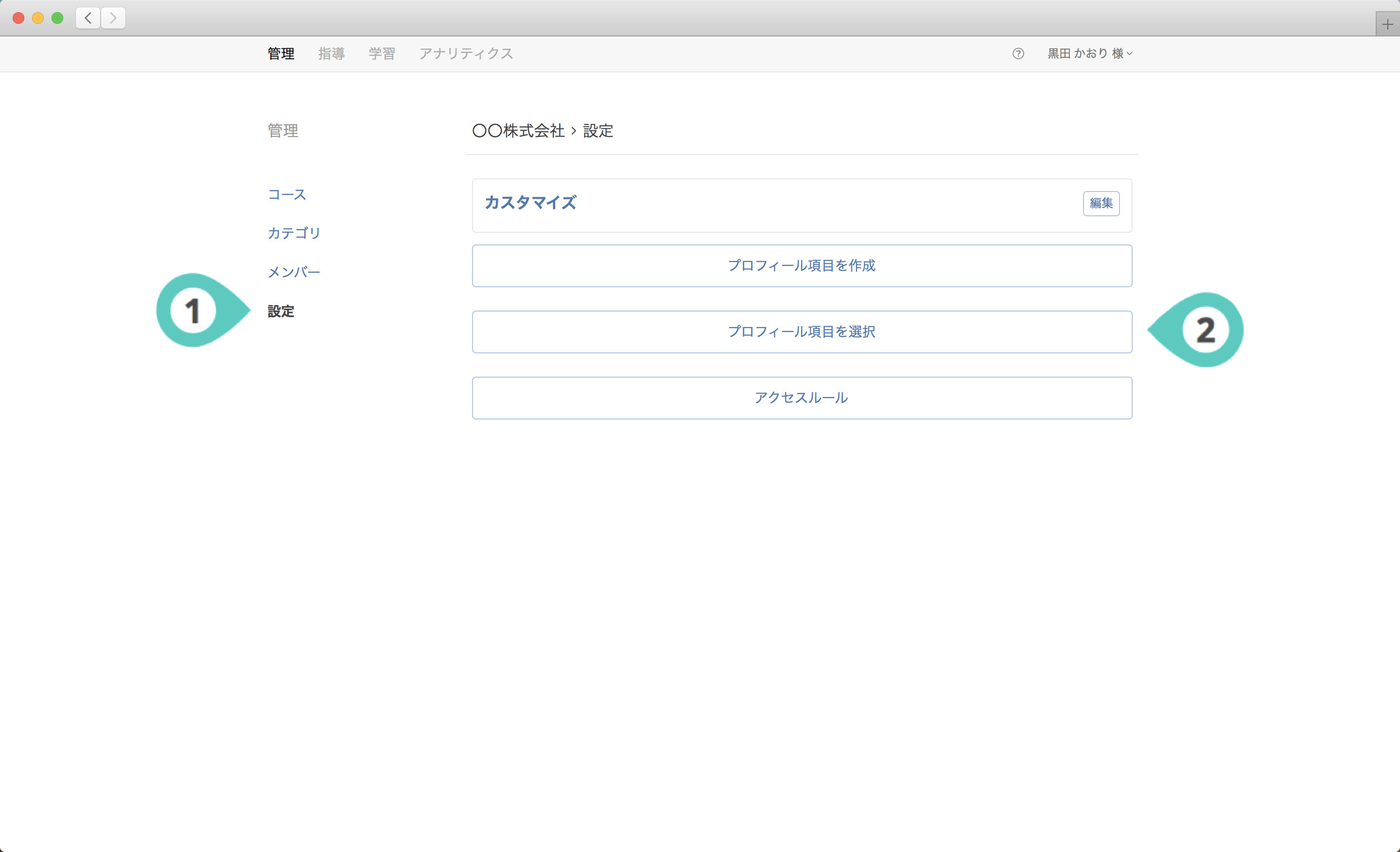The width and height of the screenshot is (1400, 852).
Task: Open the アクセスルール button
Action: [x=801, y=398]
